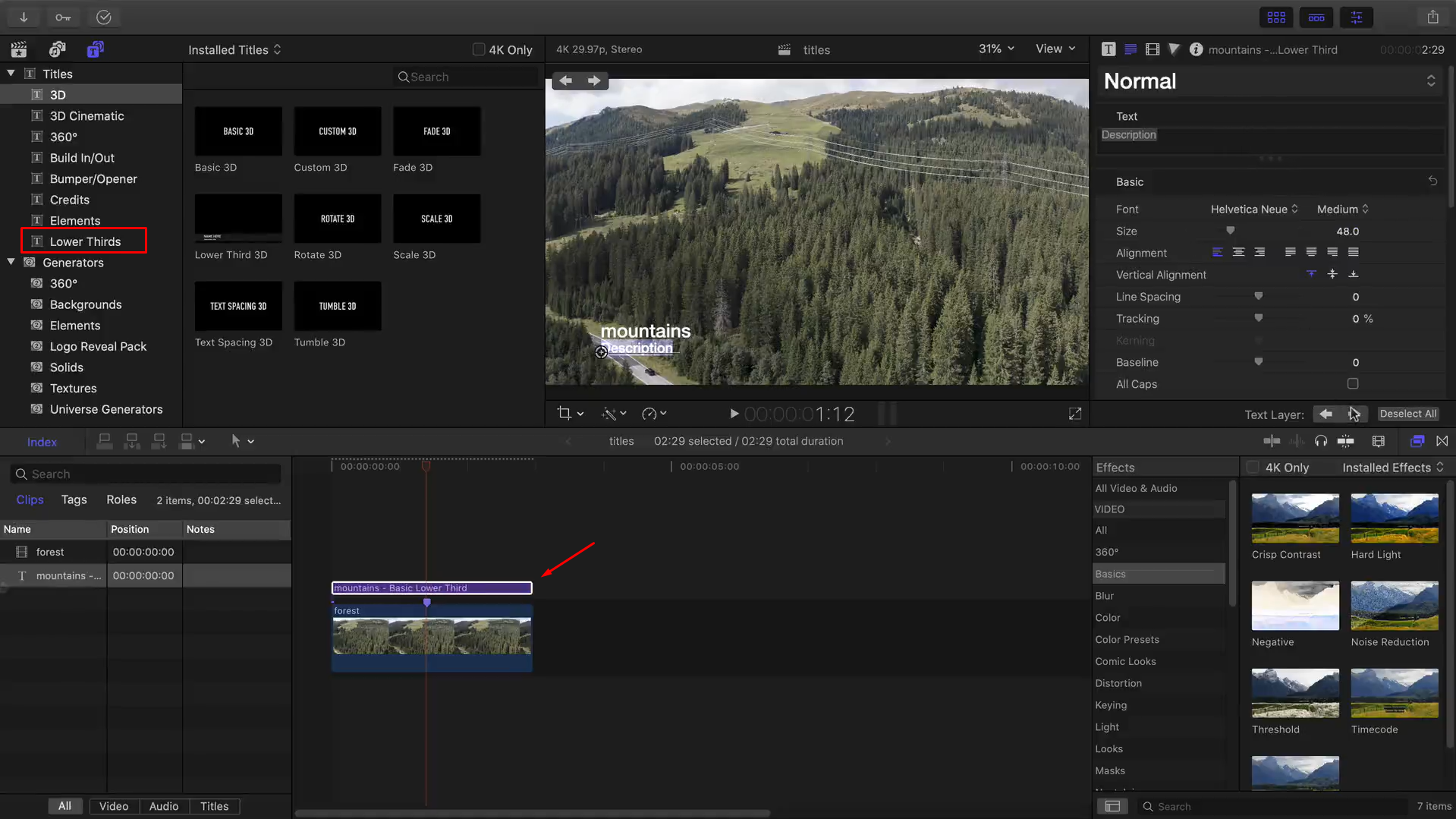Viewport: 1456px width, 819px height.
Task: Open the Video inspector
Action: 1153,49
